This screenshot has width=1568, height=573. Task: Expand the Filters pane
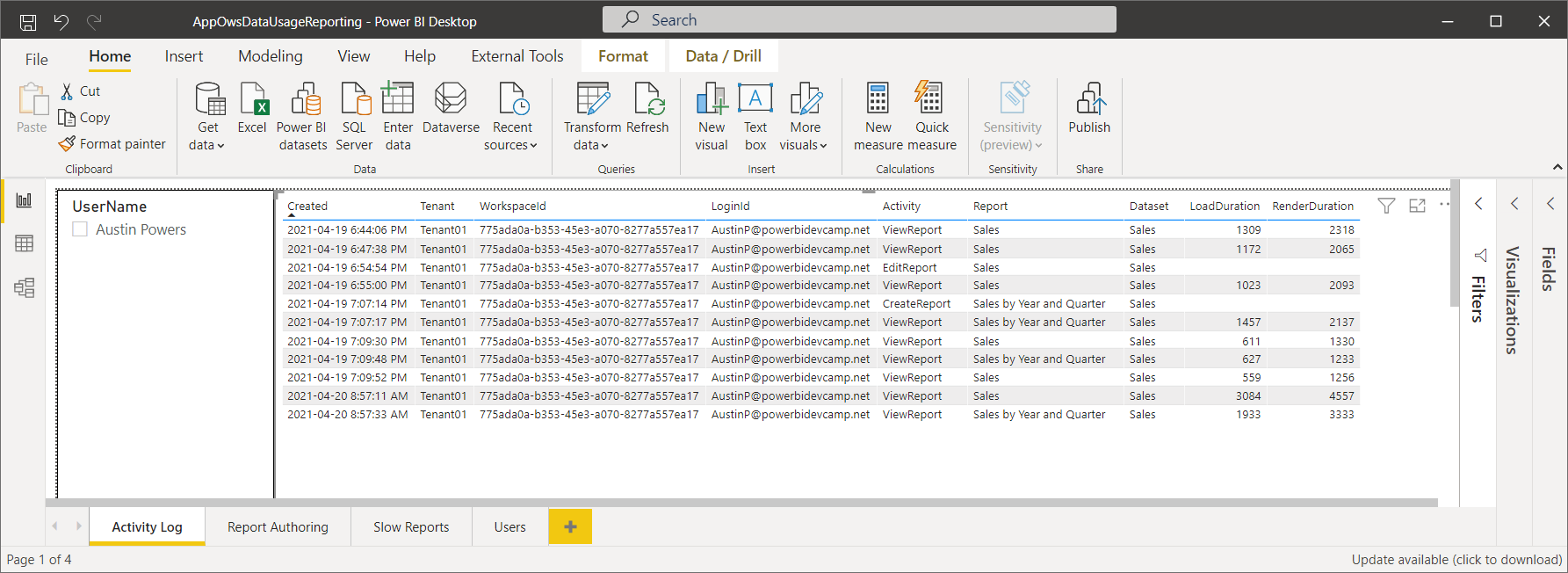tap(1478, 204)
